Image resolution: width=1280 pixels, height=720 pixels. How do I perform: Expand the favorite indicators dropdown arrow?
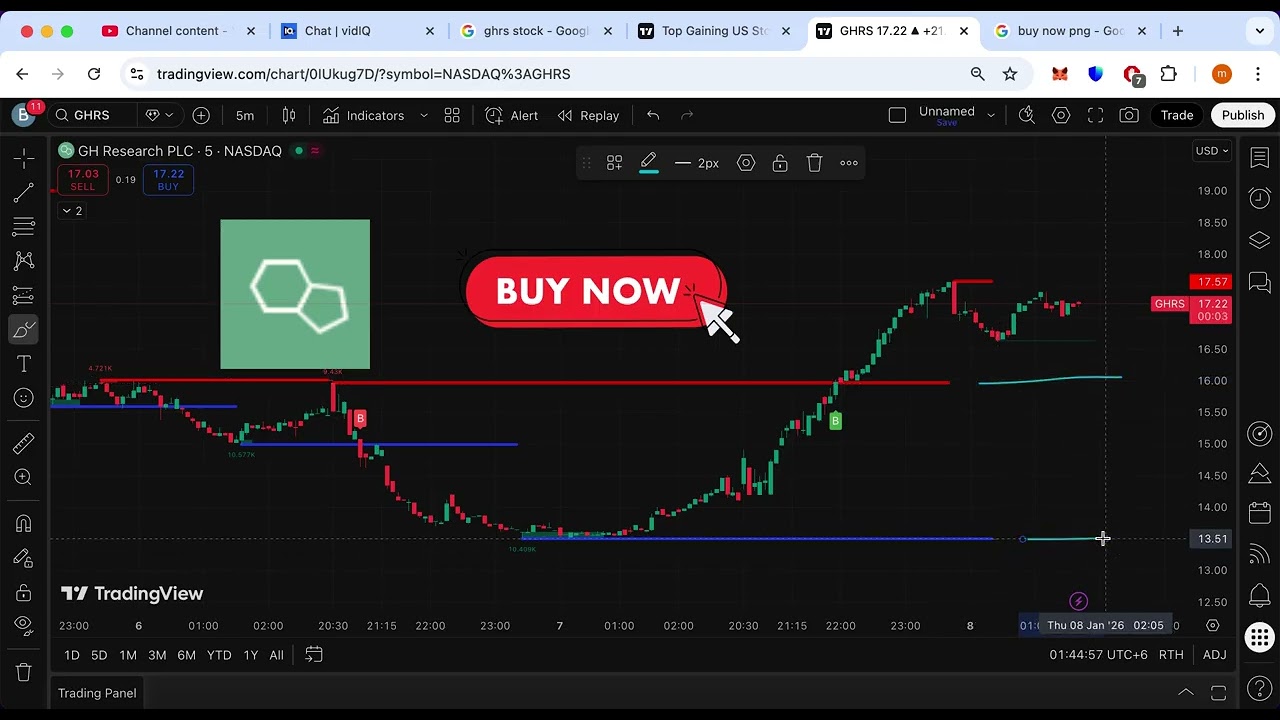pyautogui.click(x=423, y=115)
